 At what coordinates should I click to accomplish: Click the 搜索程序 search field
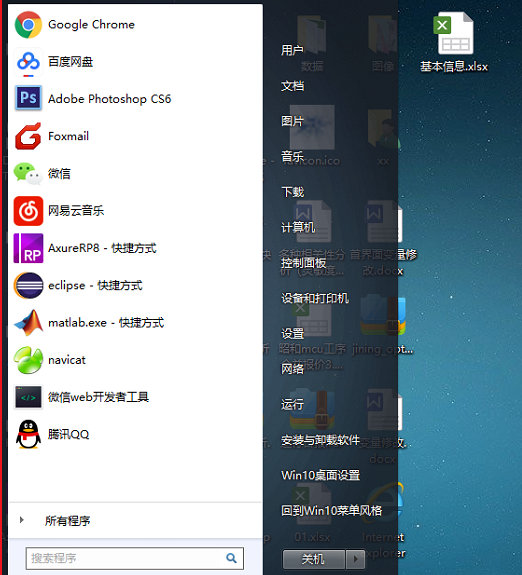pyautogui.click(x=135, y=558)
